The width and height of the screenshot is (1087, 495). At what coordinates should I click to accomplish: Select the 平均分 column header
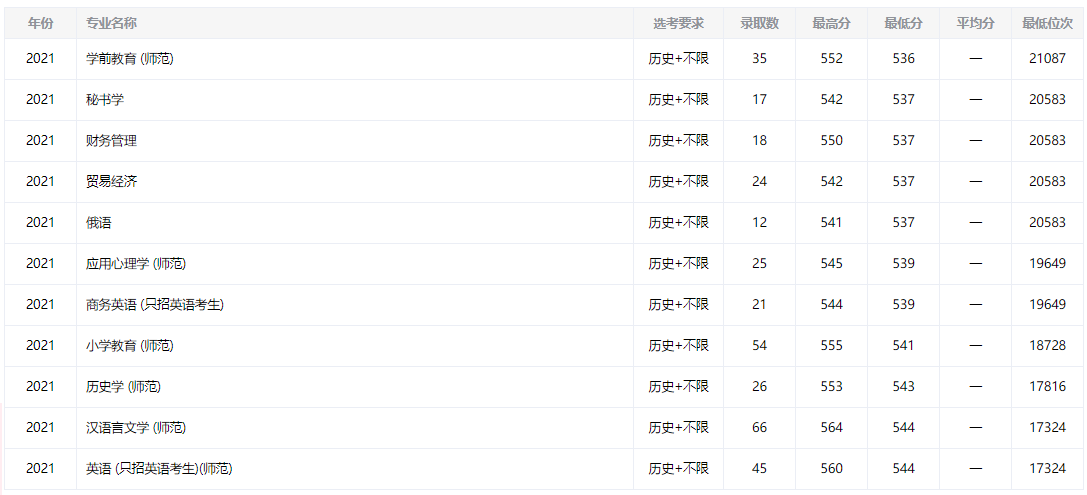pos(975,23)
